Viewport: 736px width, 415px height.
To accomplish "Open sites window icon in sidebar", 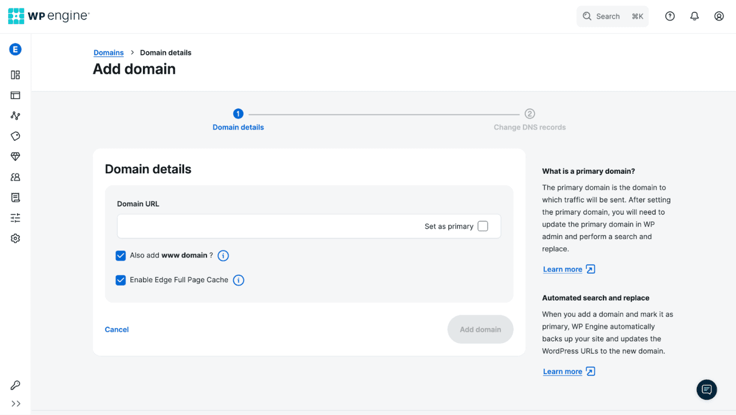I will [15, 95].
